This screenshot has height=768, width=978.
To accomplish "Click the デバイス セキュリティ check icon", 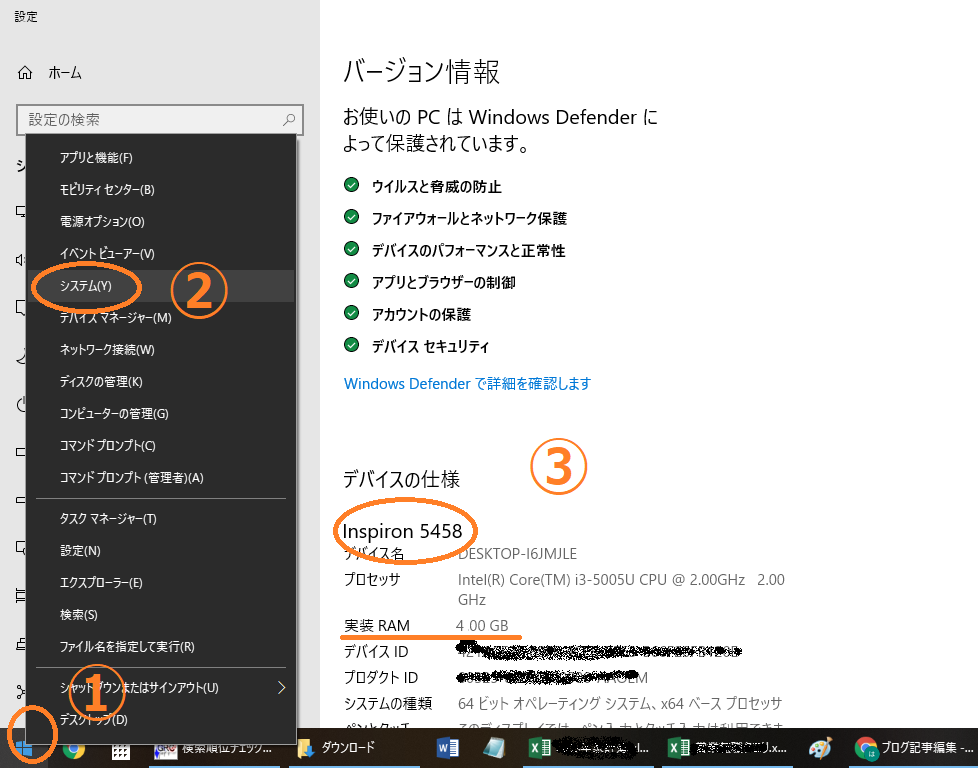I will (x=352, y=344).
